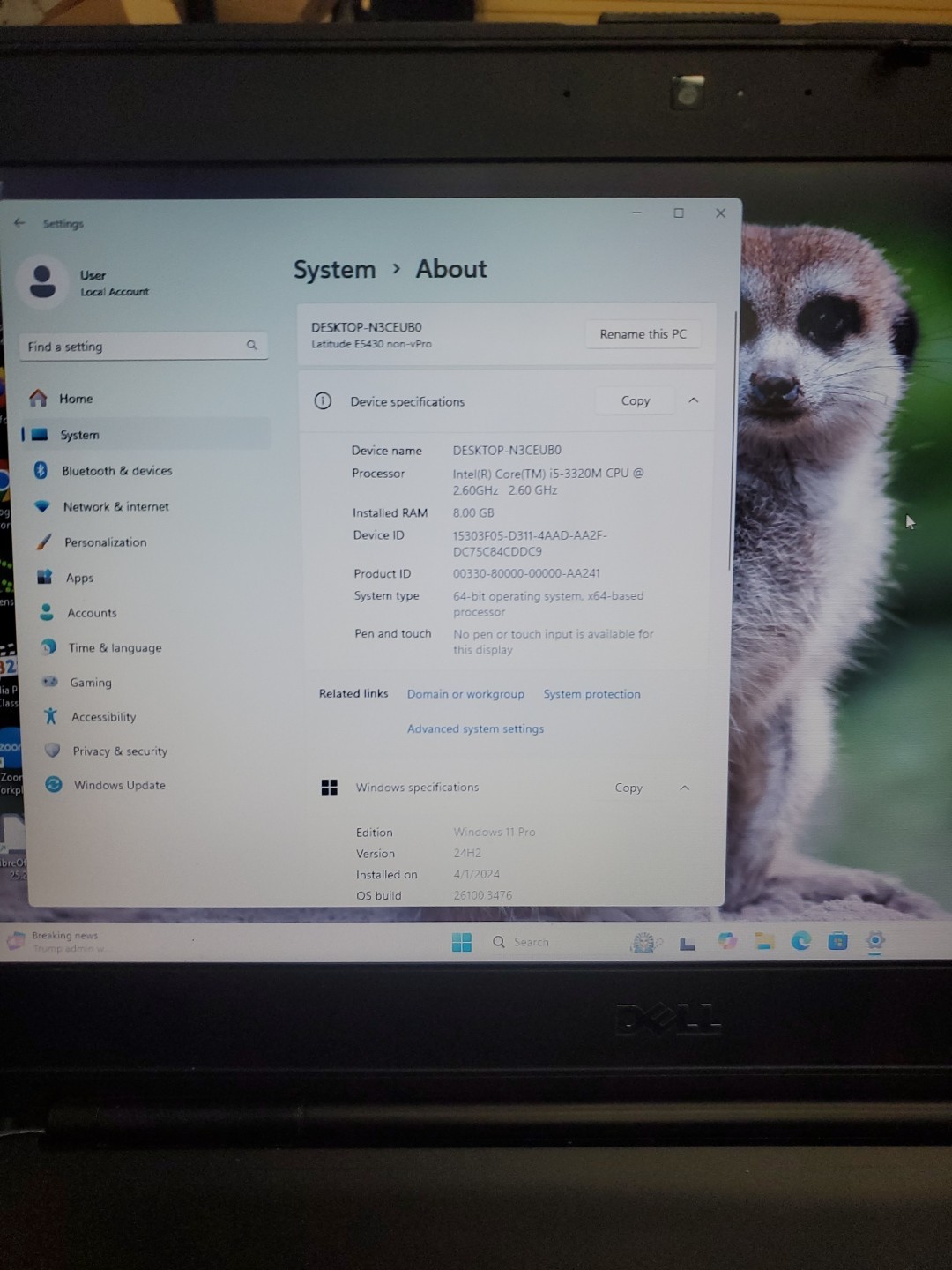Collapse the Windows specifications section
The height and width of the screenshot is (1270, 952).
click(x=685, y=788)
